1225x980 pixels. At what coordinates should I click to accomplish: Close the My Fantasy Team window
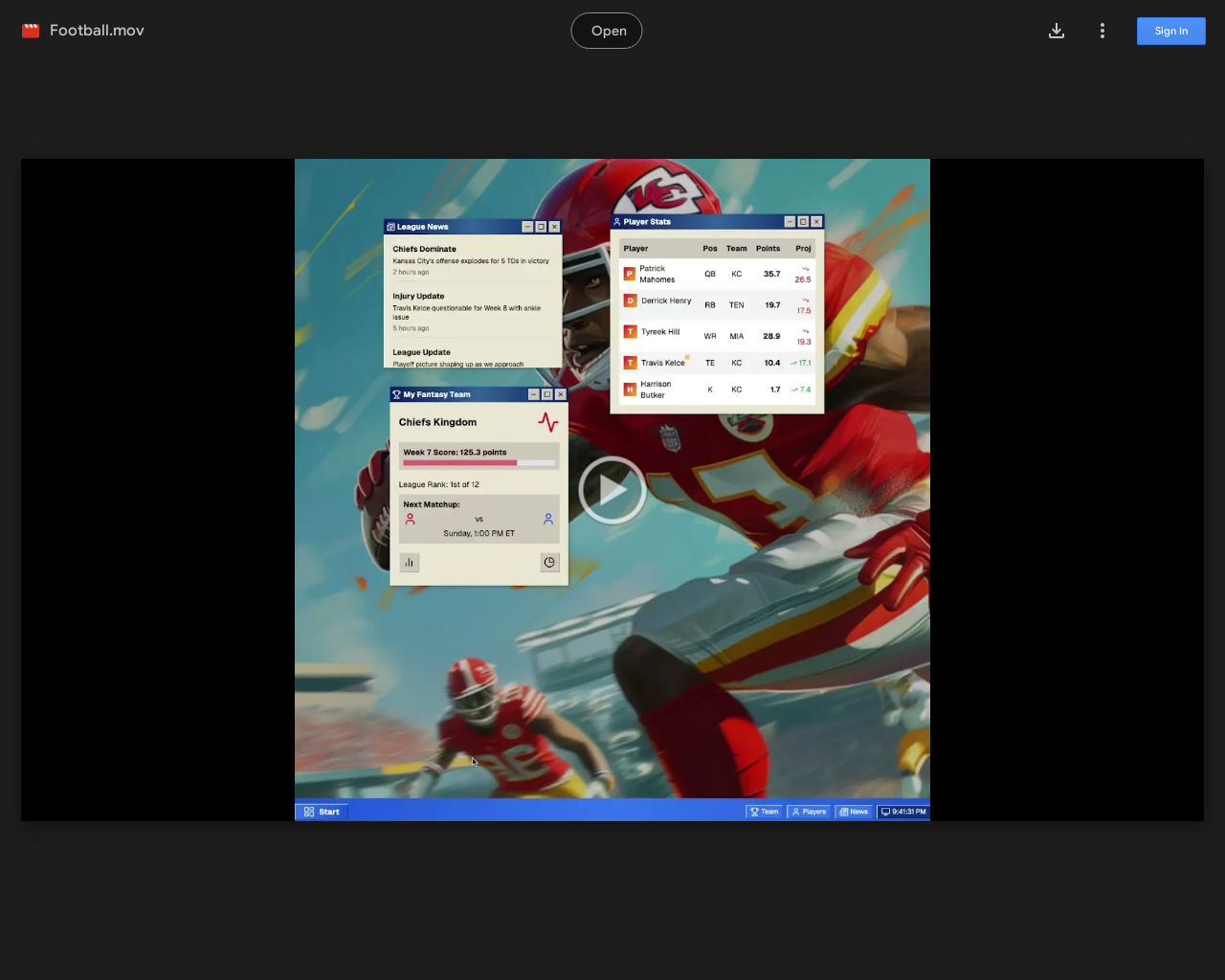click(561, 394)
